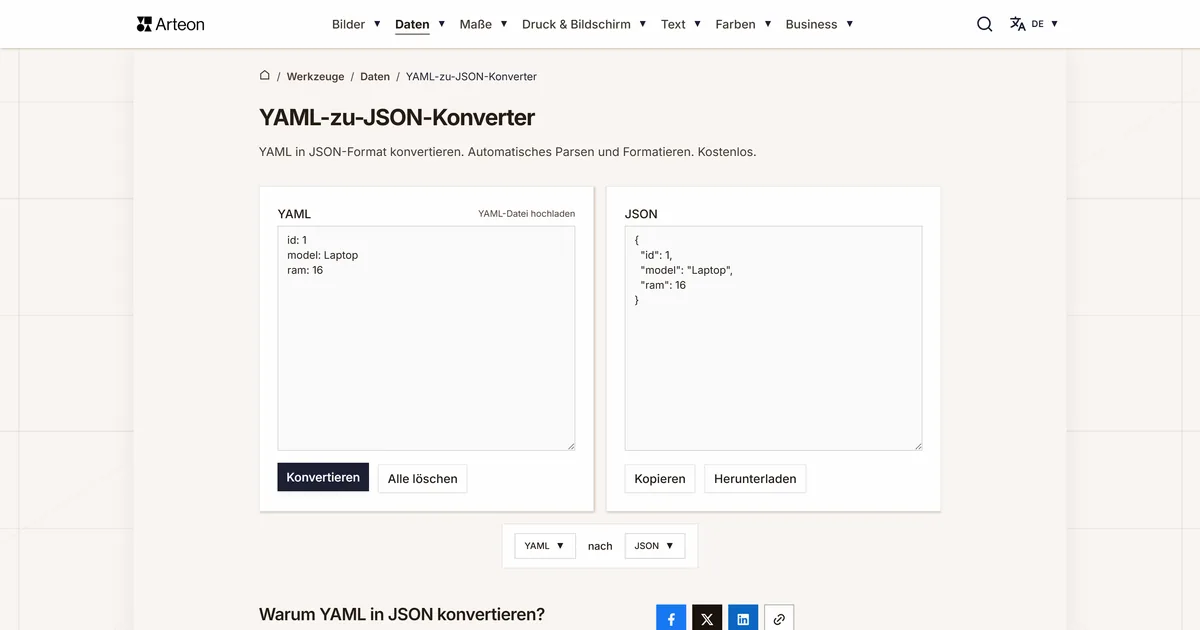Click the YAML-zu-JSON-Konverter page heading
Image resolution: width=1200 pixels, height=630 pixels.
(x=397, y=117)
